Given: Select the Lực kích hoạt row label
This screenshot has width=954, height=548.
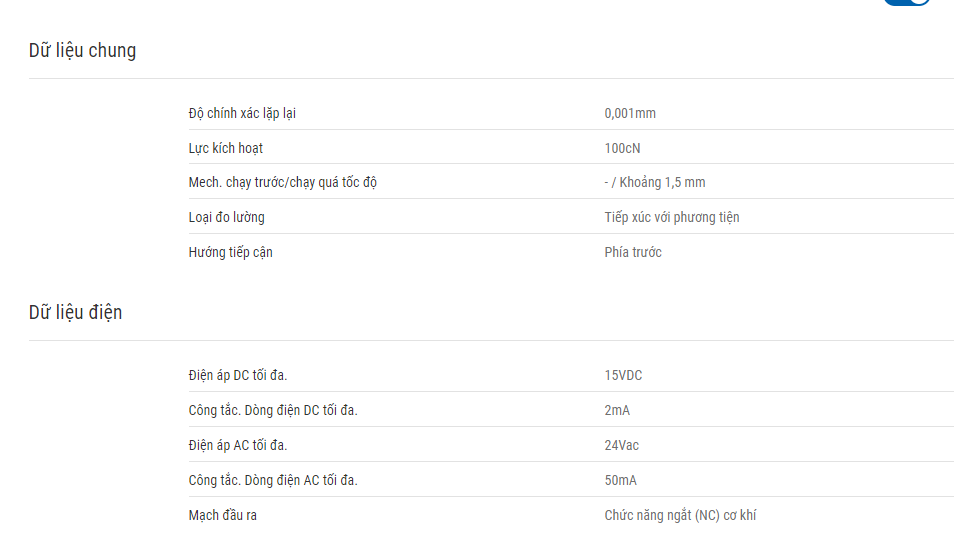Looking at the screenshot, I should pos(226,148).
